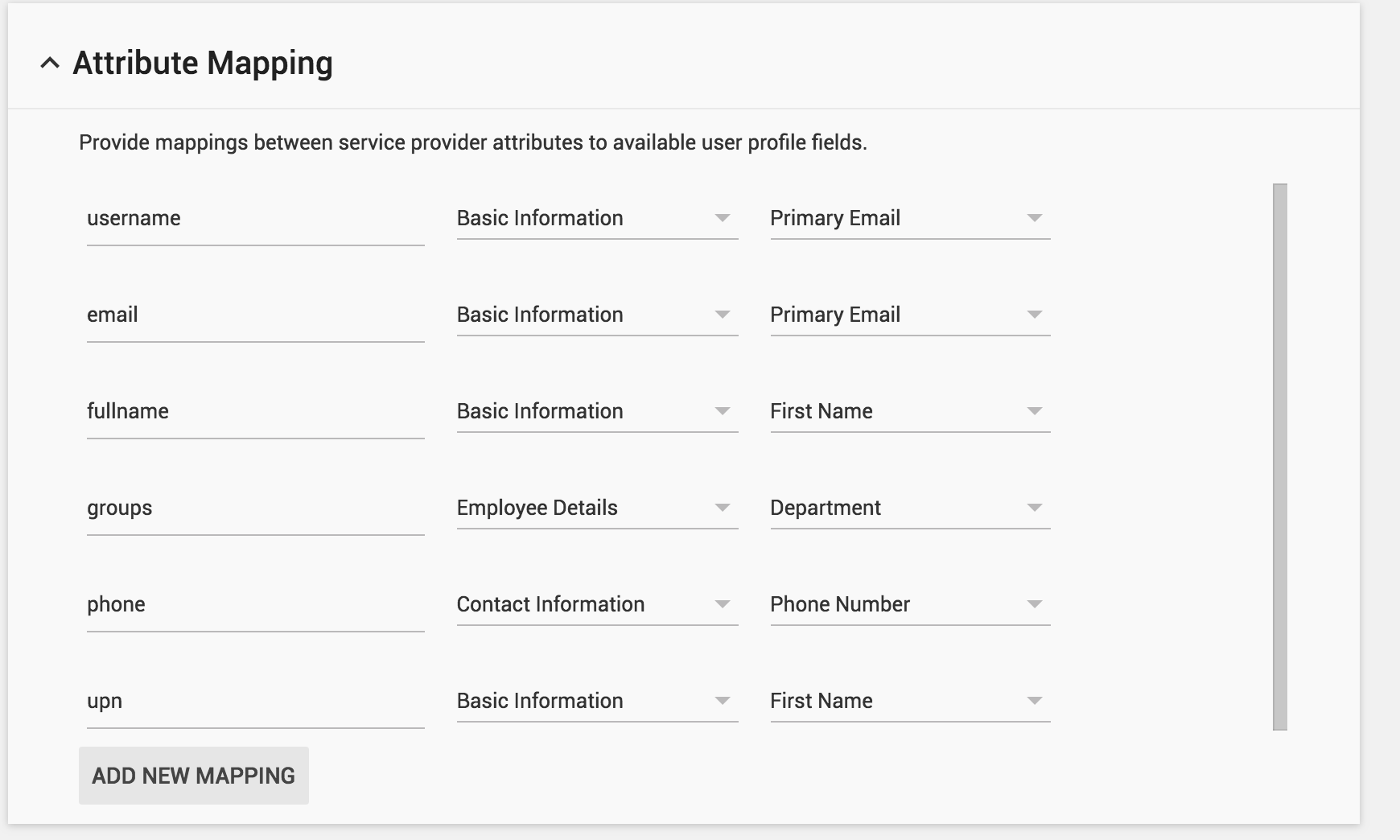The image size is (1400, 840).
Task: Open category dropdown for email row
Action: coord(596,315)
